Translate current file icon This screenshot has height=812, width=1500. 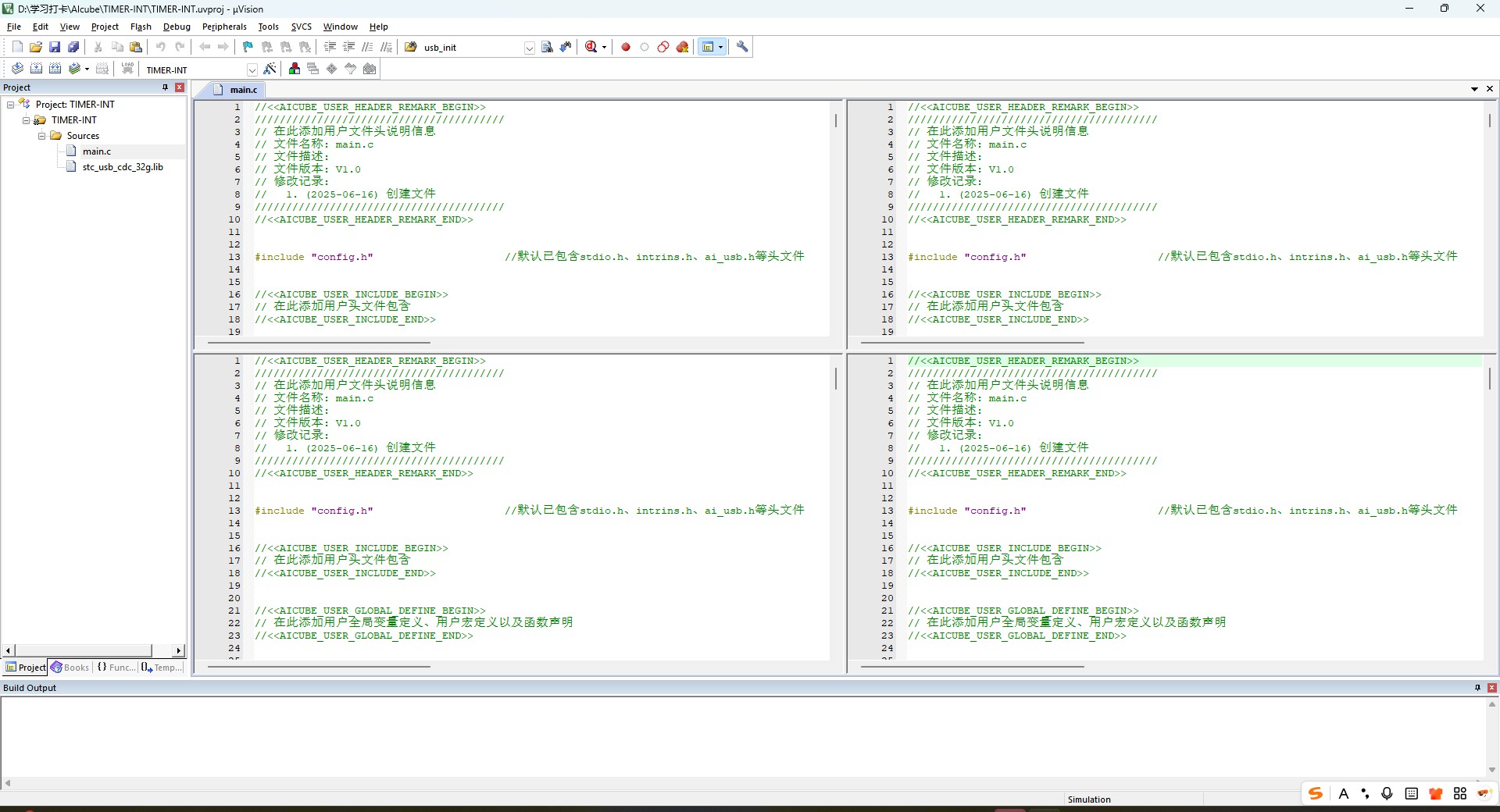17,69
